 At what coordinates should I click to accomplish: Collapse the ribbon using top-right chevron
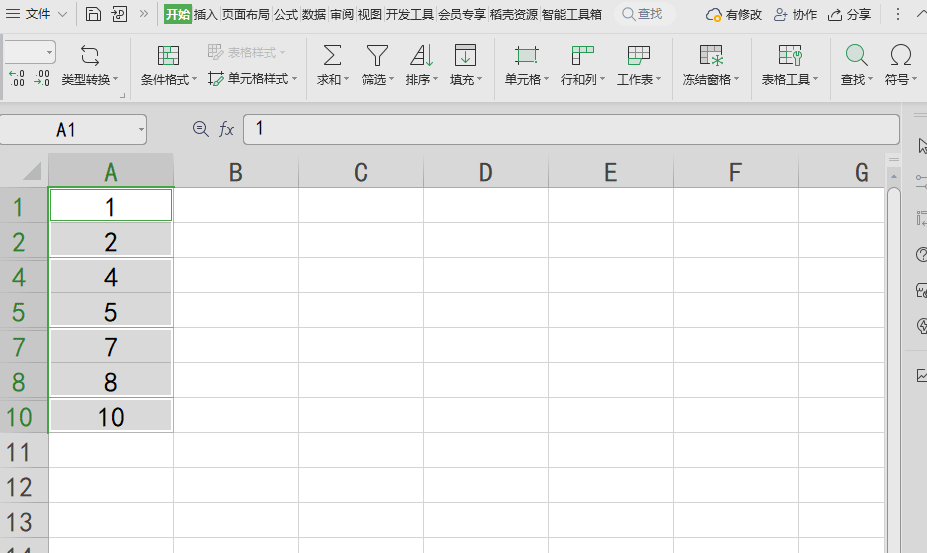point(921,14)
